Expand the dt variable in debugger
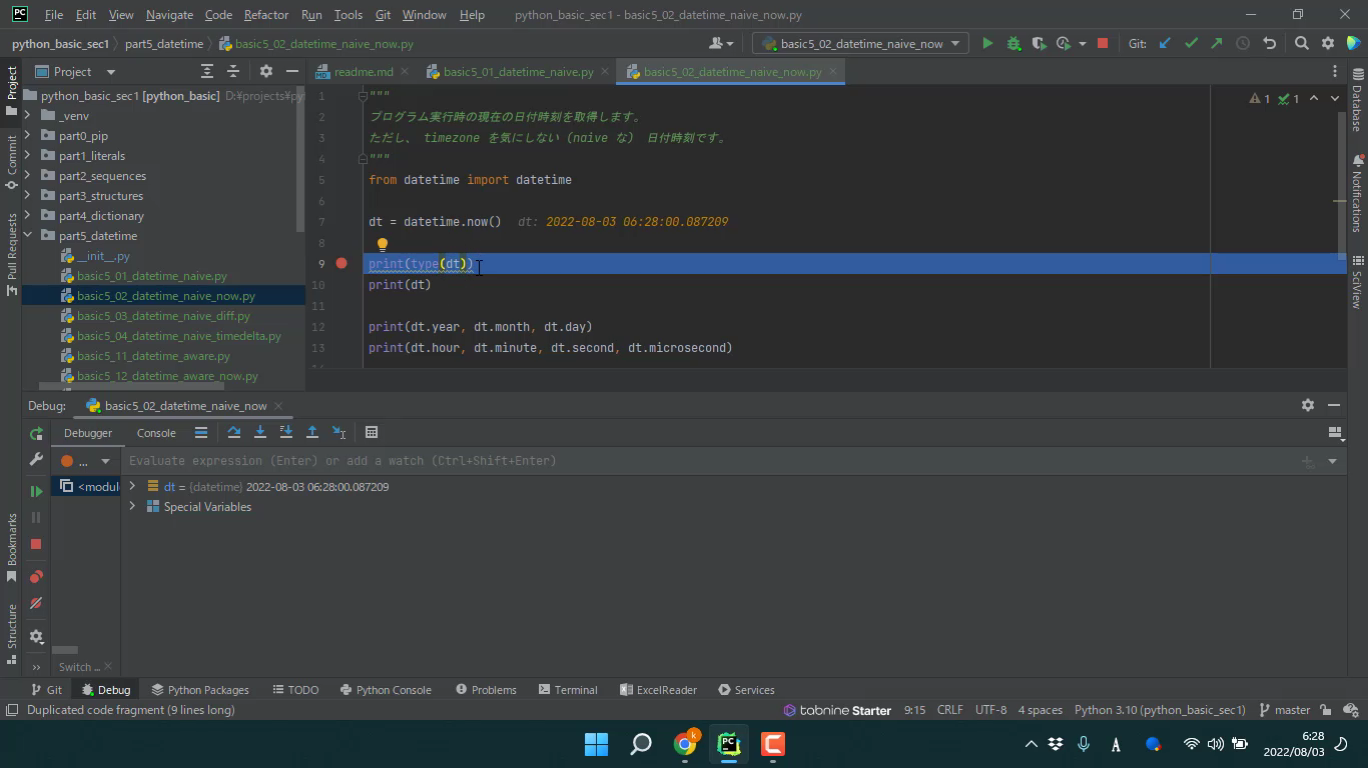1368x768 pixels. [132, 487]
